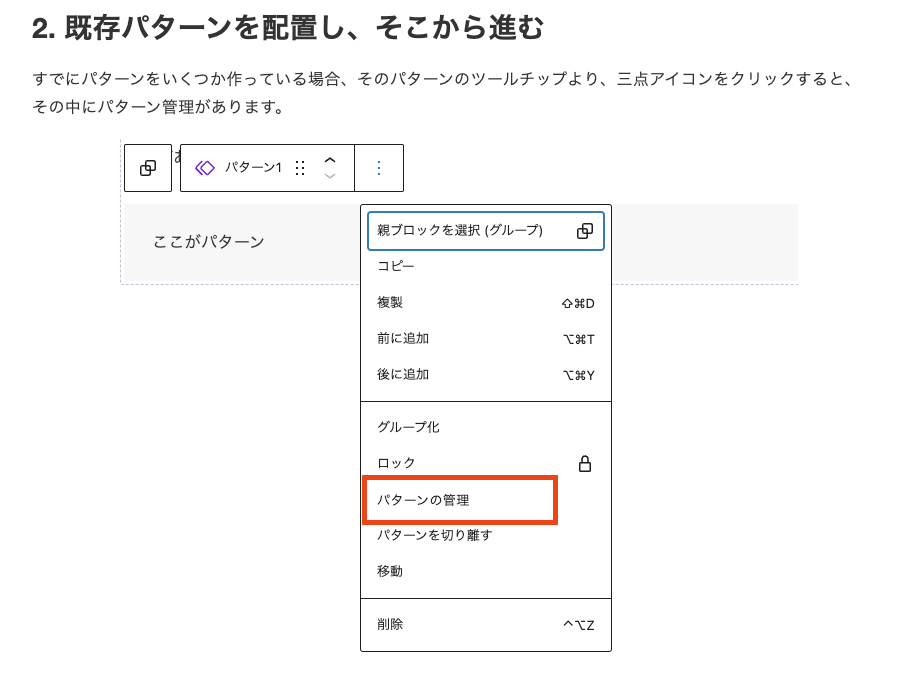Click the ⌥⌘Y shortcut text
This screenshot has height=692, width=898.
tap(579, 376)
